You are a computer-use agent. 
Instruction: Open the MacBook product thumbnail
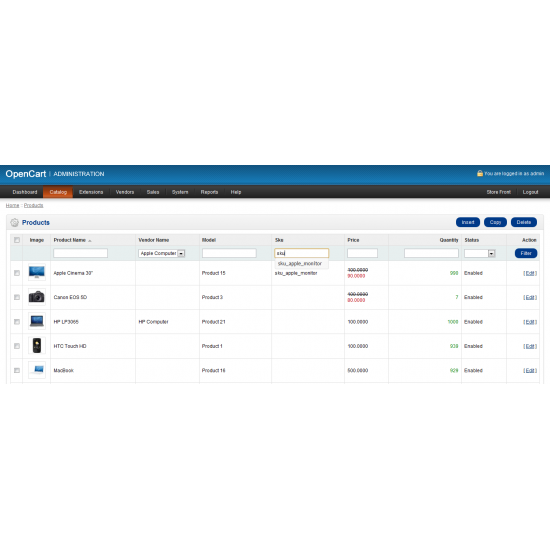(x=37, y=370)
